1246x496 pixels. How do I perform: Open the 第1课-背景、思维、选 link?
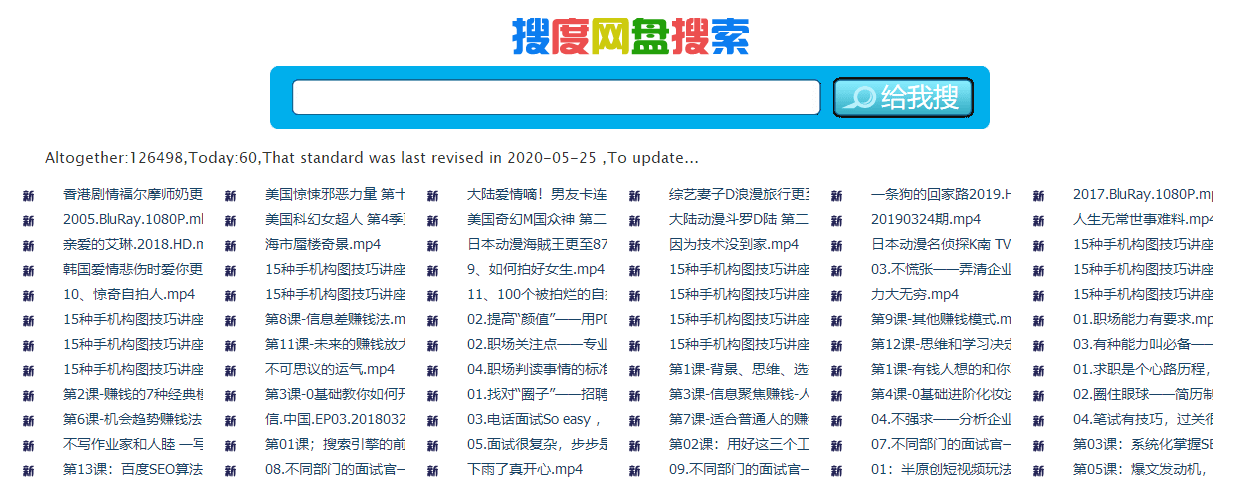click(x=739, y=369)
